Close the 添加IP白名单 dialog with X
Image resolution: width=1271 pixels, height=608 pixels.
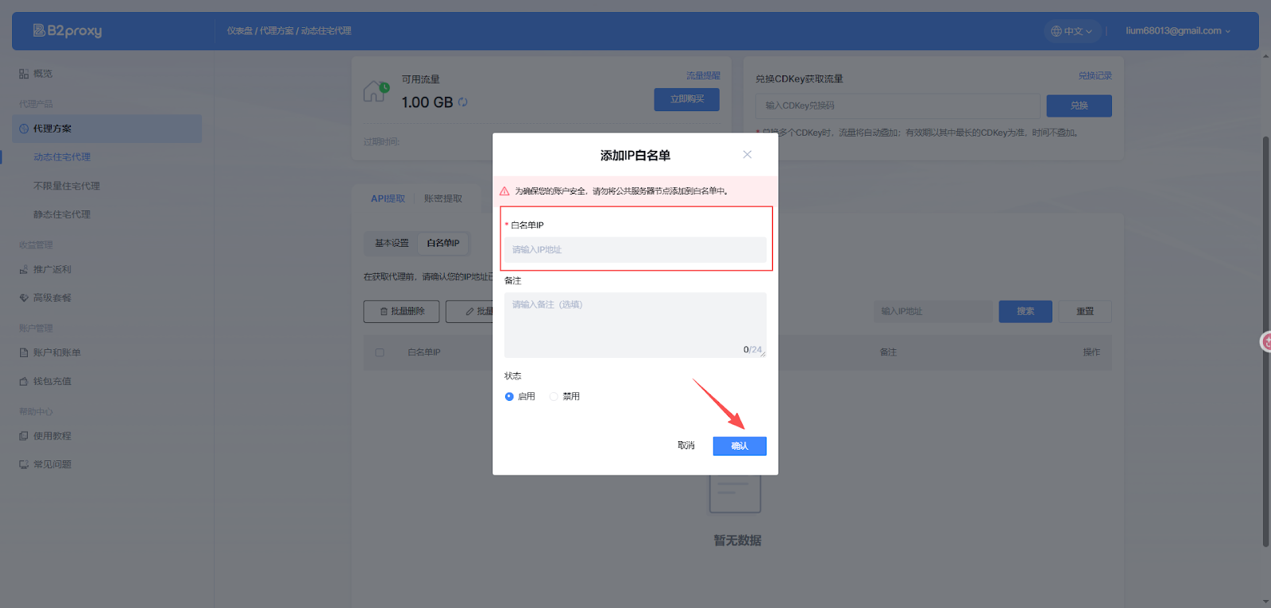747,155
